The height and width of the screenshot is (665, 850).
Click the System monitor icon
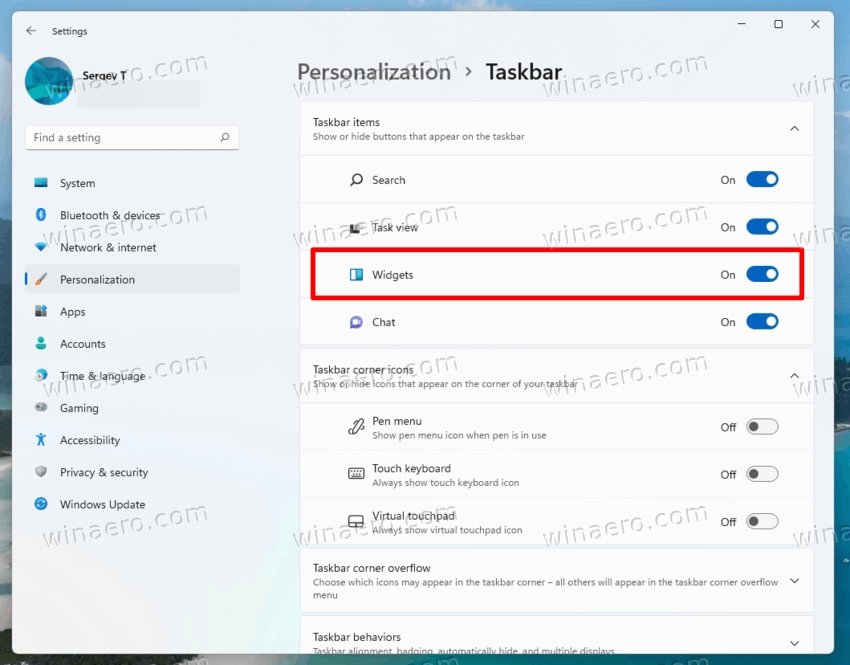point(41,183)
